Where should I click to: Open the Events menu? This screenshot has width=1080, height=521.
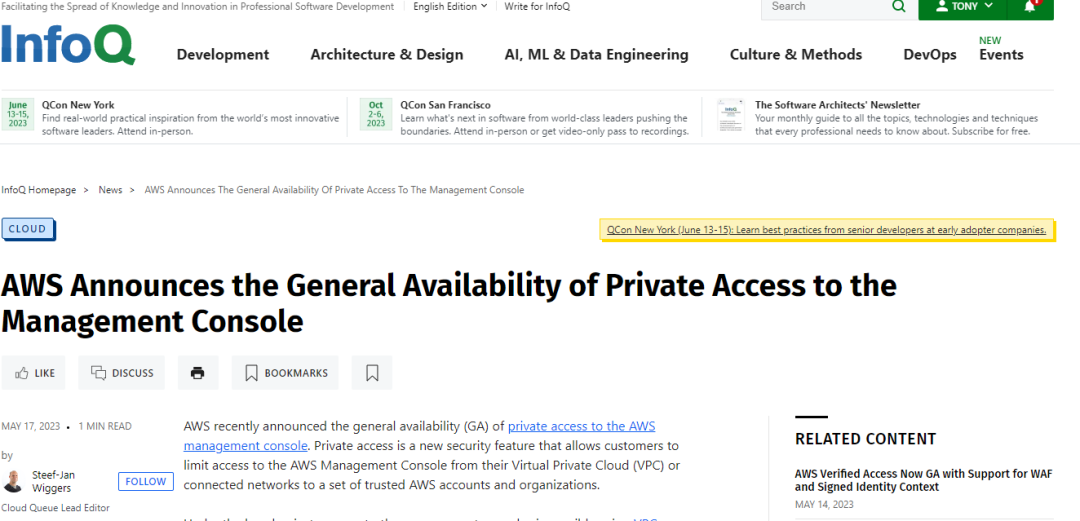coord(1001,54)
